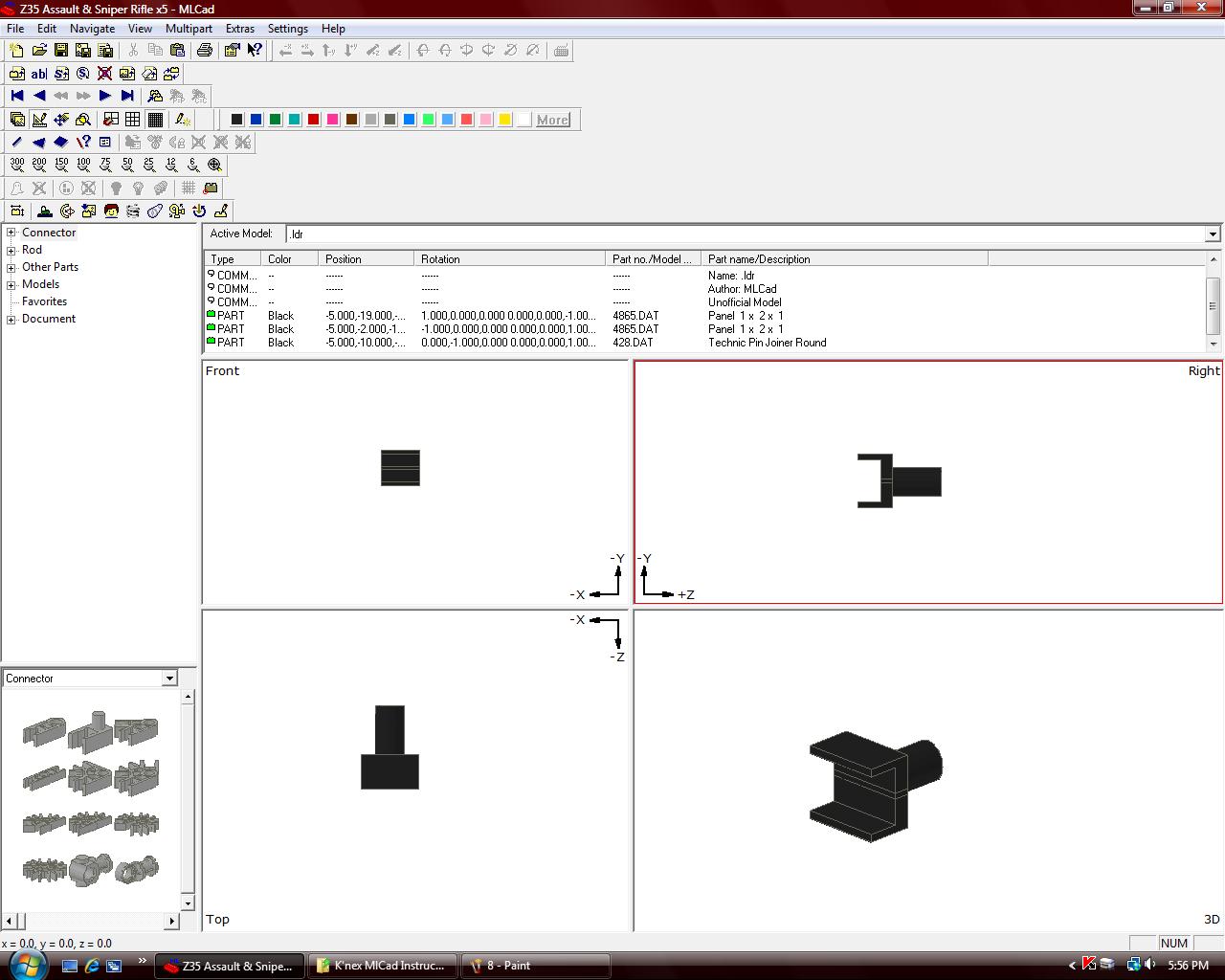
Task: Toggle edit mode ruler-pencil icon
Action: [x=39, y=120]
